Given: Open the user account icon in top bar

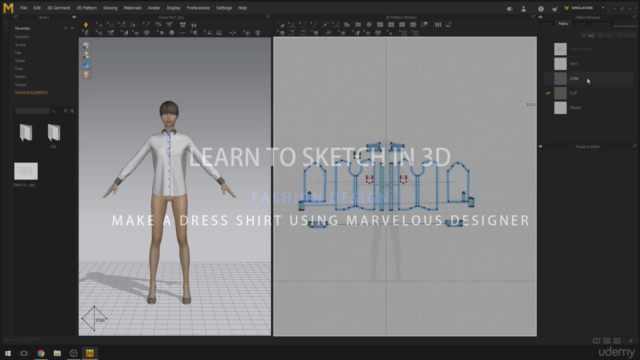Looking at the screenshot, I should point(524,9).
